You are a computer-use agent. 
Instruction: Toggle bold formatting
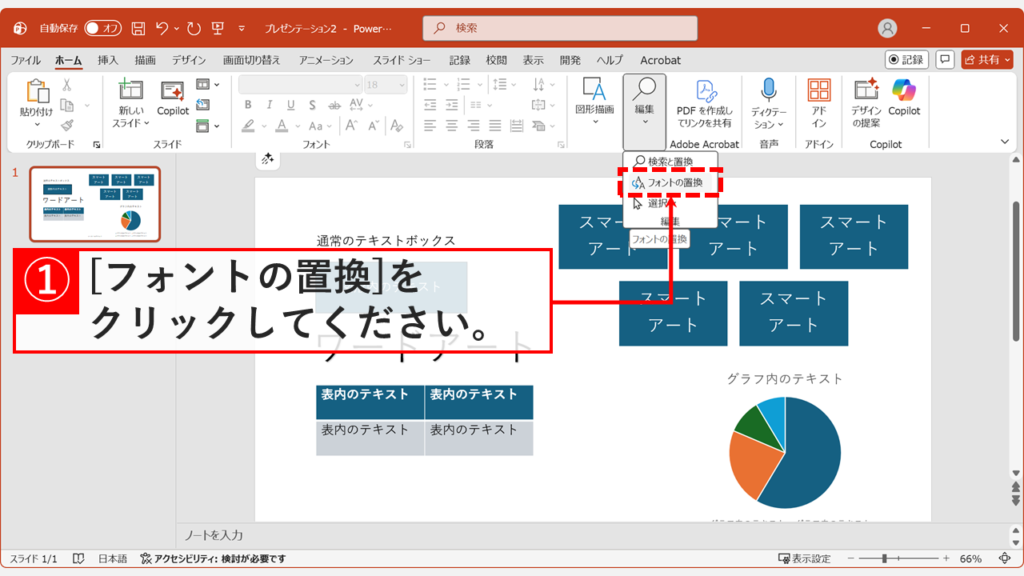click(248, 104)
